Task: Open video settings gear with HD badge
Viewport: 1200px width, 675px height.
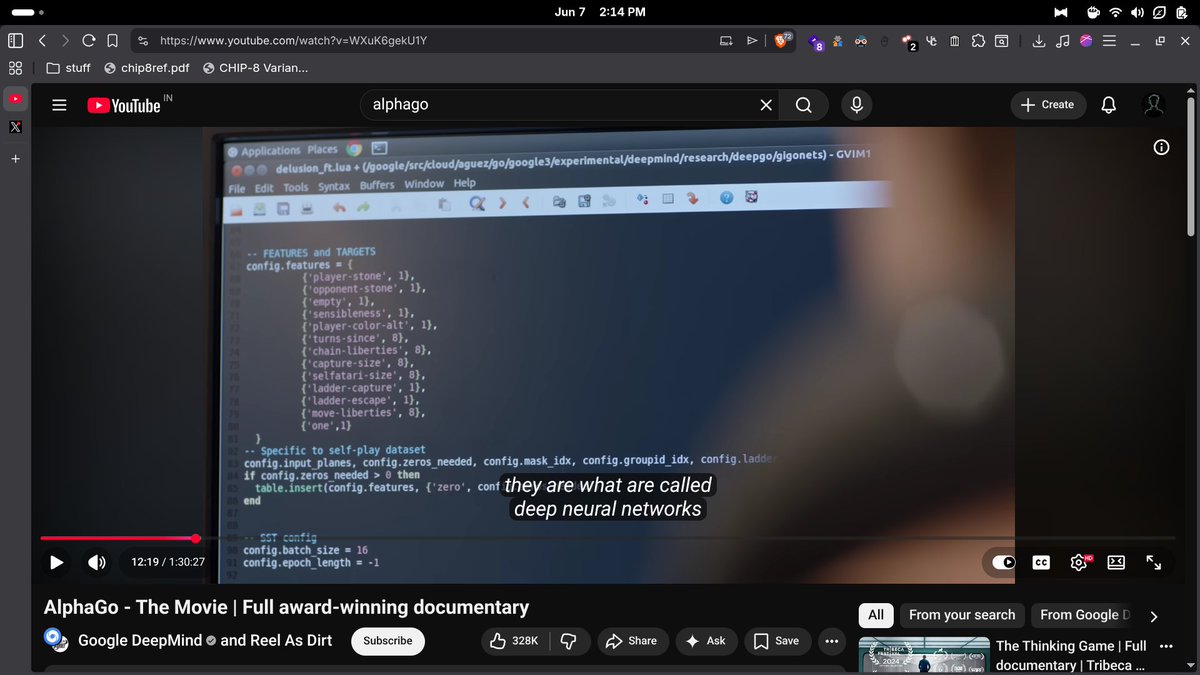Action: tap(1079, 562)
